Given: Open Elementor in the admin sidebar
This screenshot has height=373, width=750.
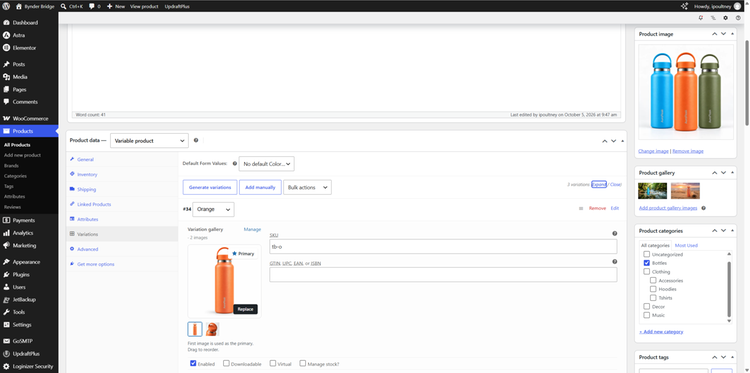Looking at the screenshot, I should coord(24,48).
